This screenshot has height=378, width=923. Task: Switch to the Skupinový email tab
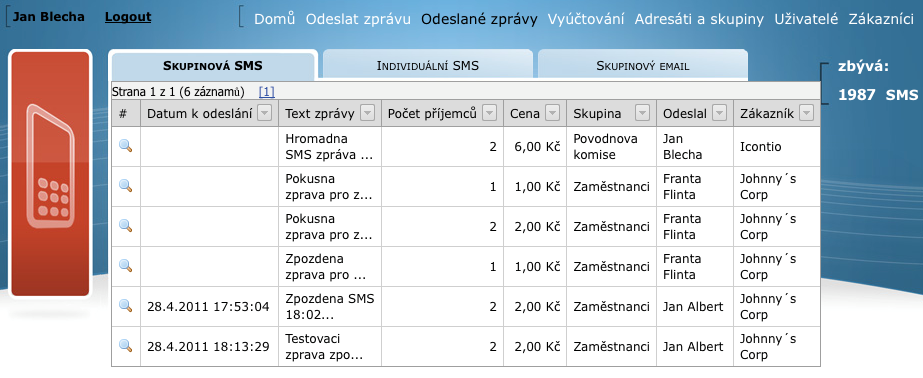point(643,65)
